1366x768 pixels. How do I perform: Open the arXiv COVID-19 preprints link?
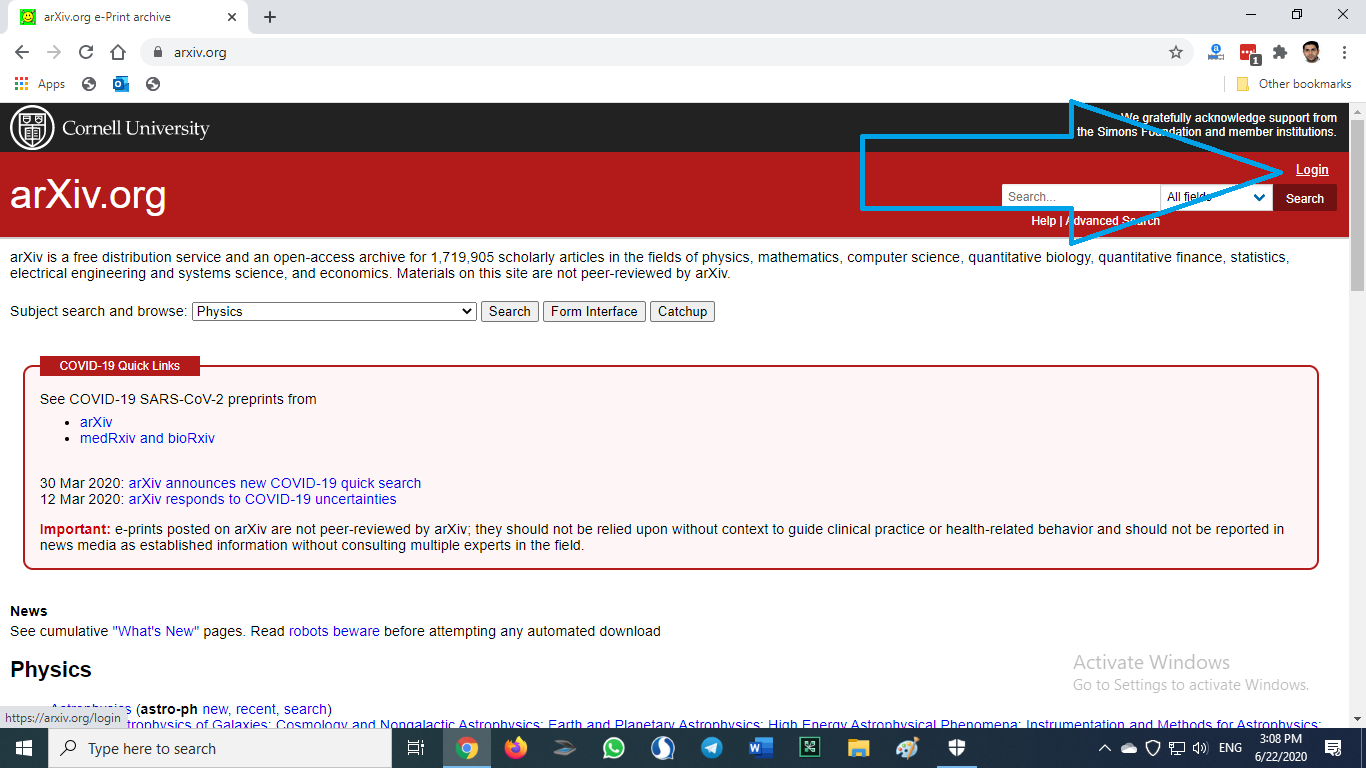coord(96,422)
